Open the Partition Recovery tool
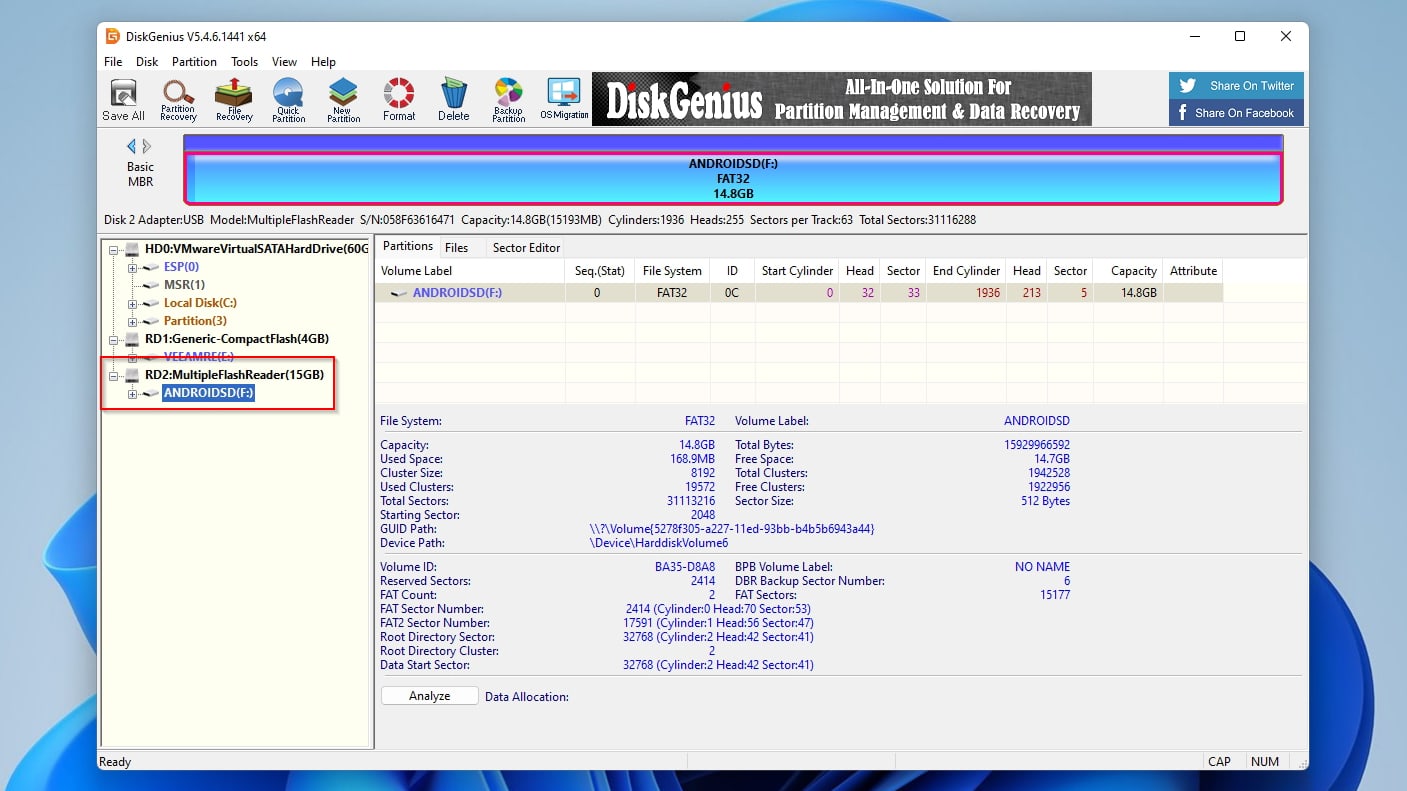 178,98
